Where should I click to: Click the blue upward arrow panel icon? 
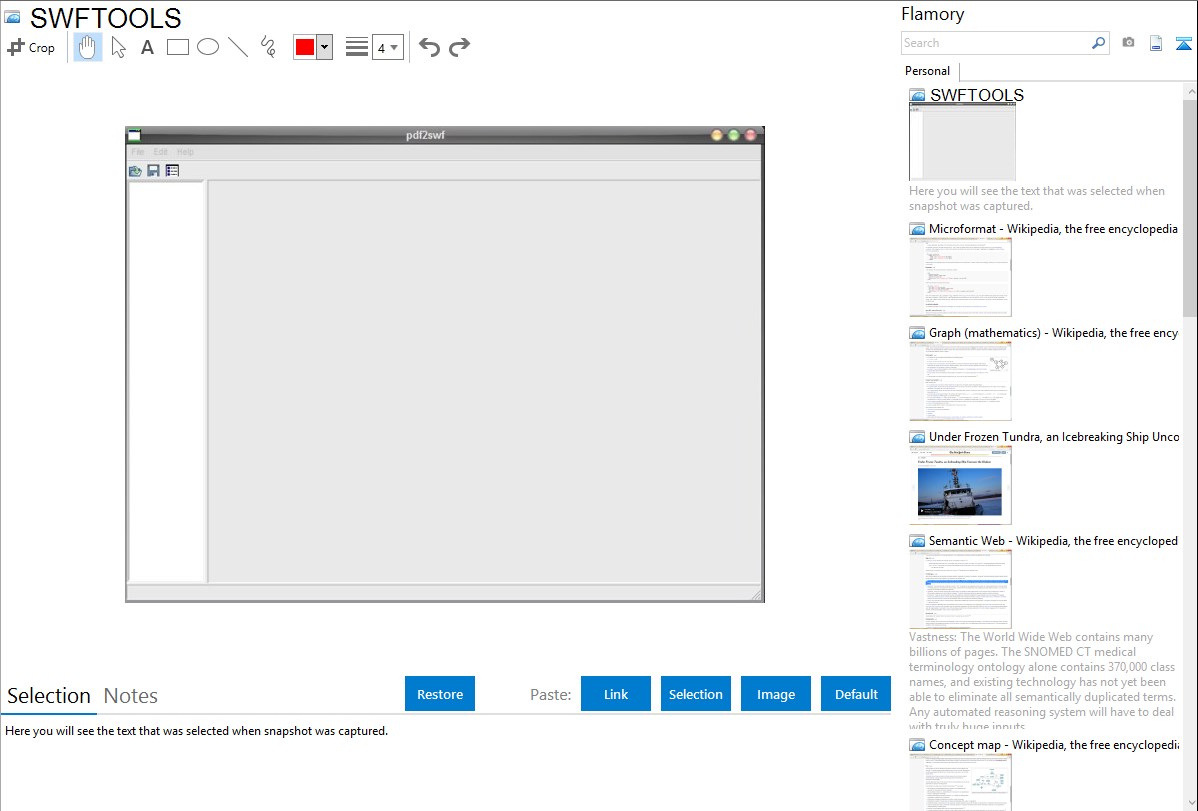[x=1183, y=43]
